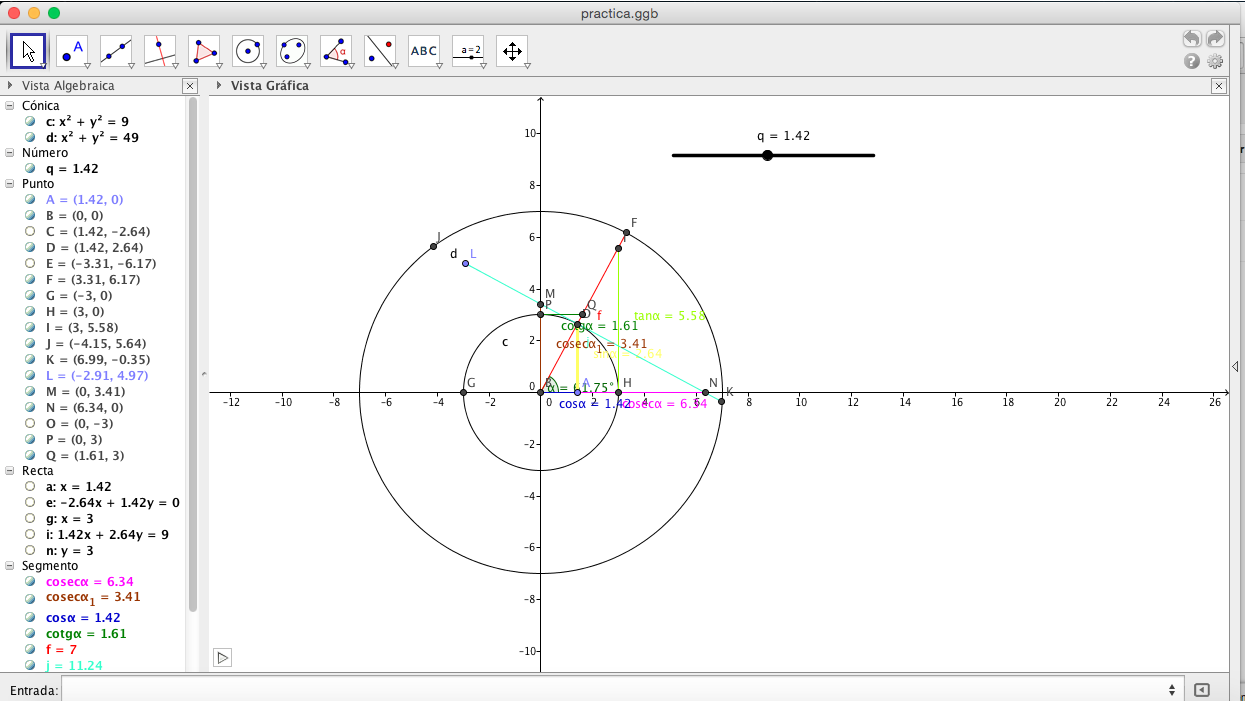The image size is (1245, 701).
Task: Select the Circle with Center tool
Action: click(247, 49)
